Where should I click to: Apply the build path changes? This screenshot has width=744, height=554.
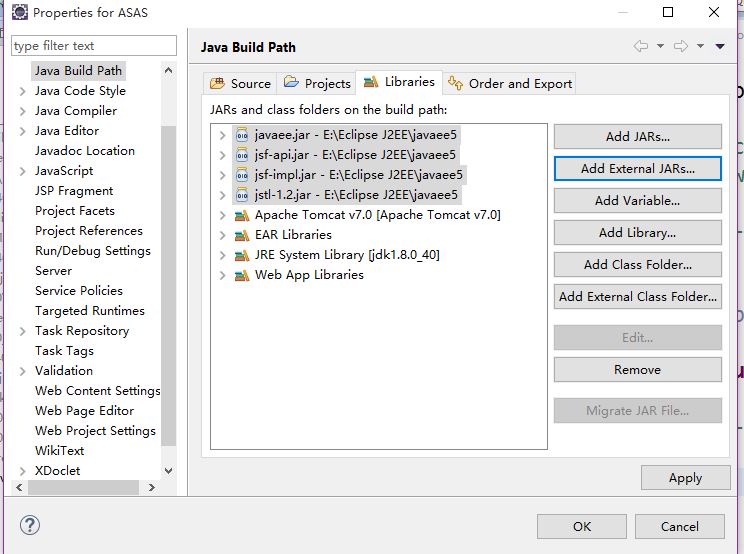coord(686,478)
